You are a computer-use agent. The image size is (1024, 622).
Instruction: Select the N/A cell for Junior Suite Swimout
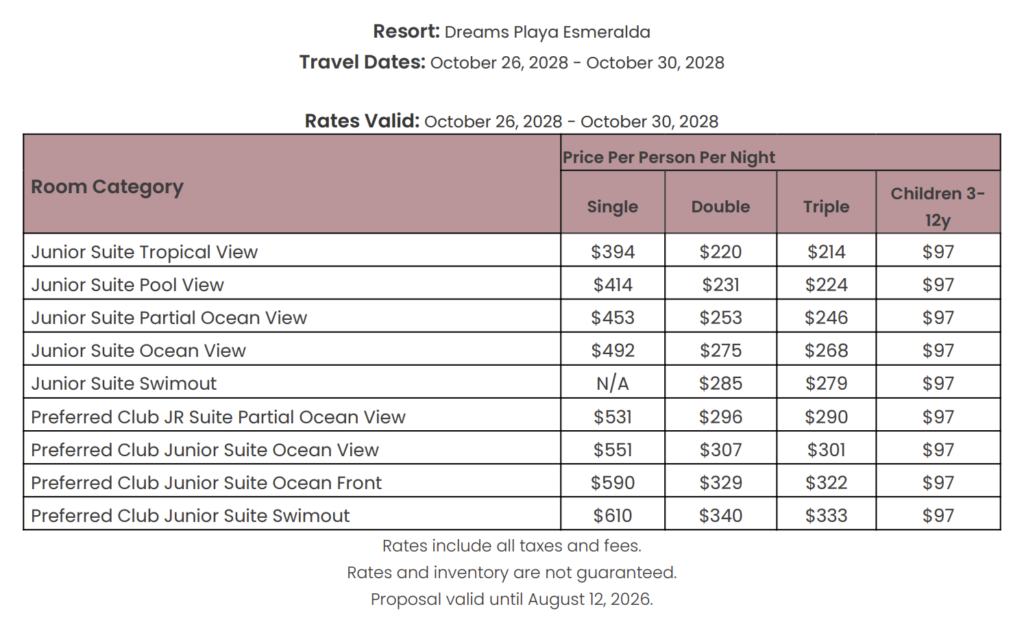pyautogui.click(x=612, y=384)
